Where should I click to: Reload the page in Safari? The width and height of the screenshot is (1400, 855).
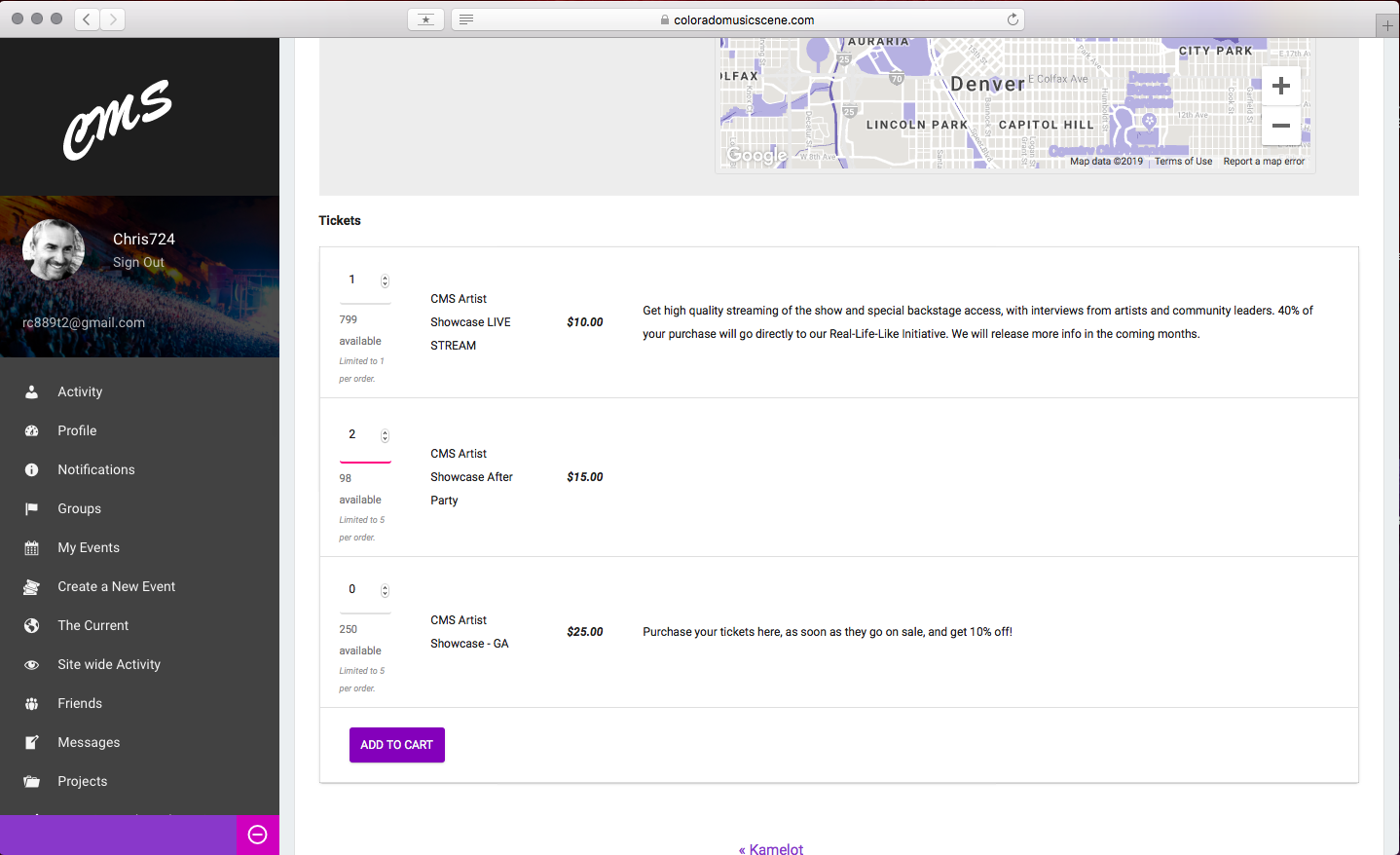point(1013,19)
